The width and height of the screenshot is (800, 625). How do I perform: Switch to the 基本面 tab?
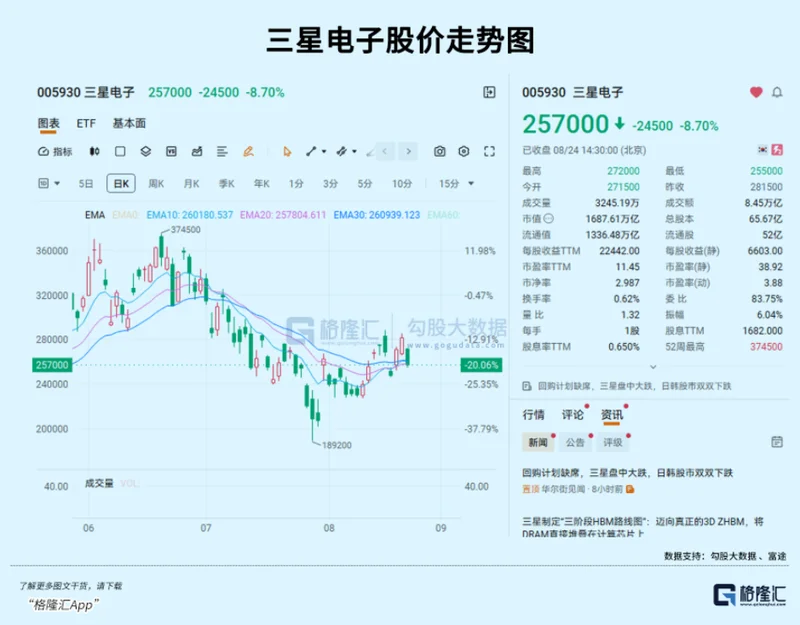pyautogui.click(x=129, y=123)
